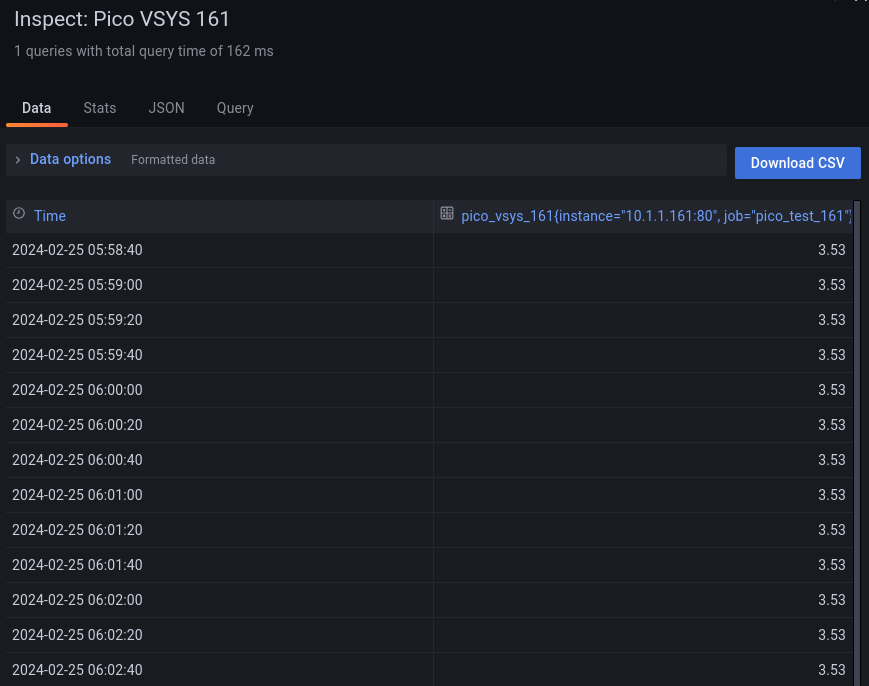Open the JSON tab

pos(167,108)
